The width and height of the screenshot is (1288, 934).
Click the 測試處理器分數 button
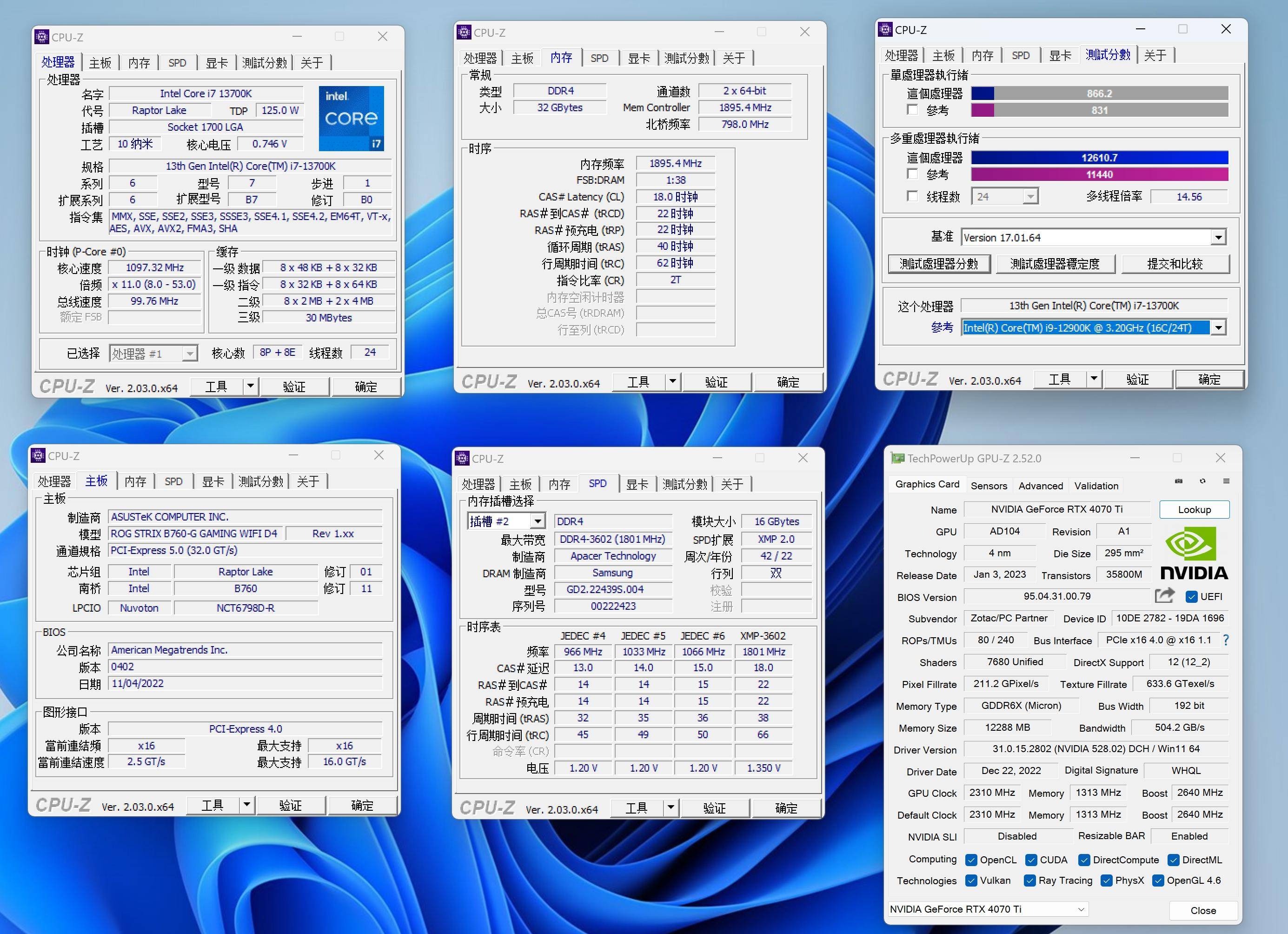coord(939,264)
